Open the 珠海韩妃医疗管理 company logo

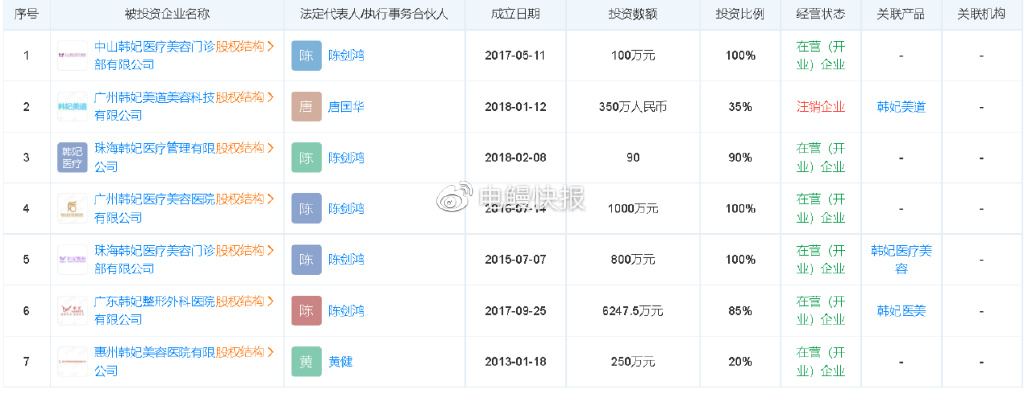coord(72,157)
